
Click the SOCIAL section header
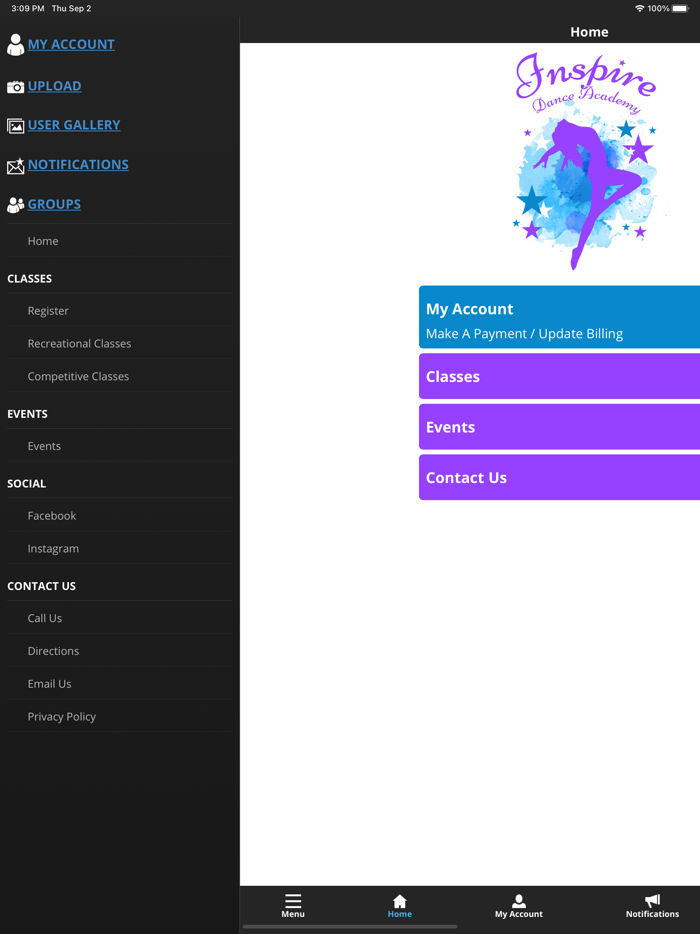pyautogui.click(x=26, y=483)
